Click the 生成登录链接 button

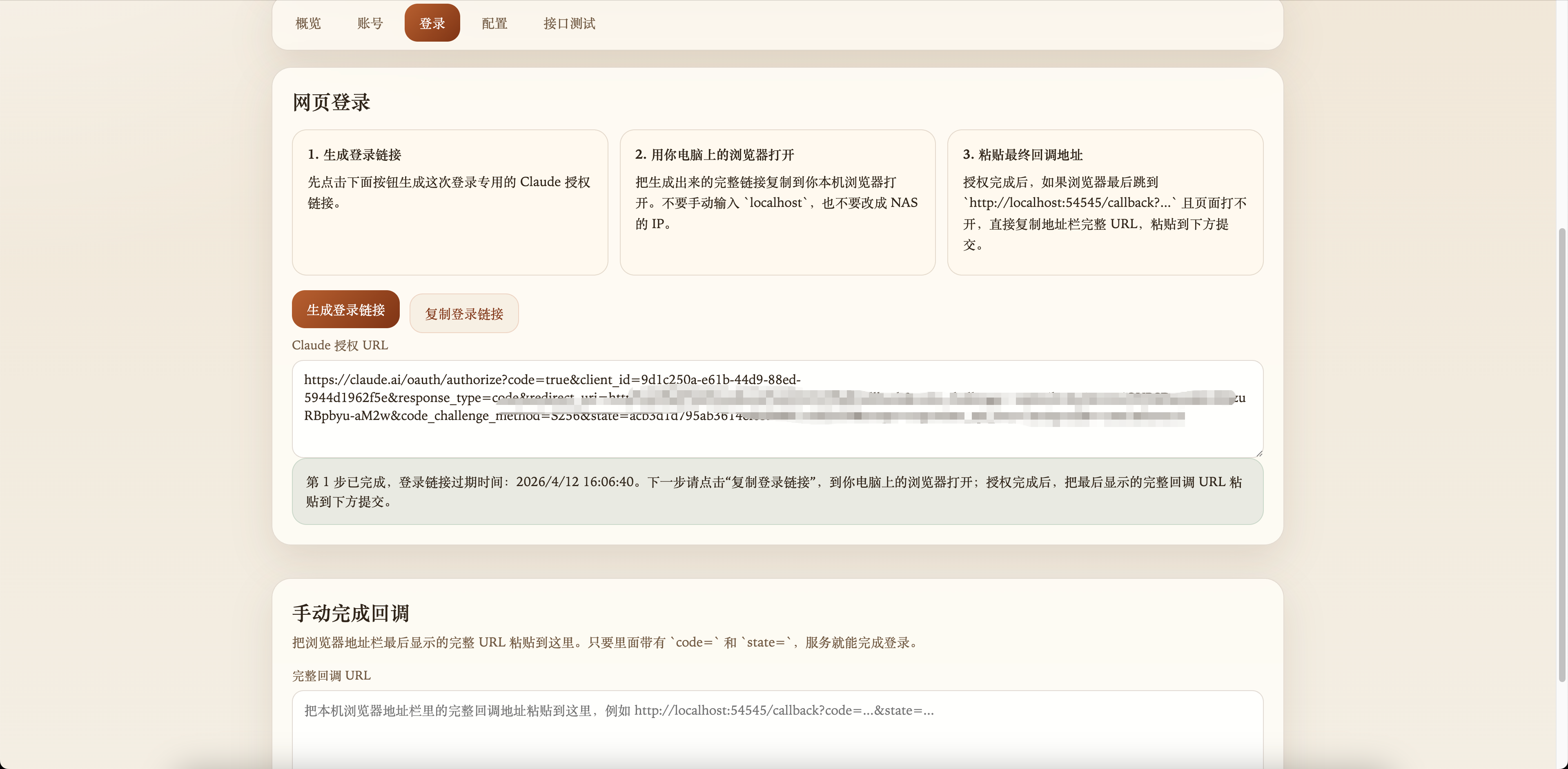[x=346, y=310]
